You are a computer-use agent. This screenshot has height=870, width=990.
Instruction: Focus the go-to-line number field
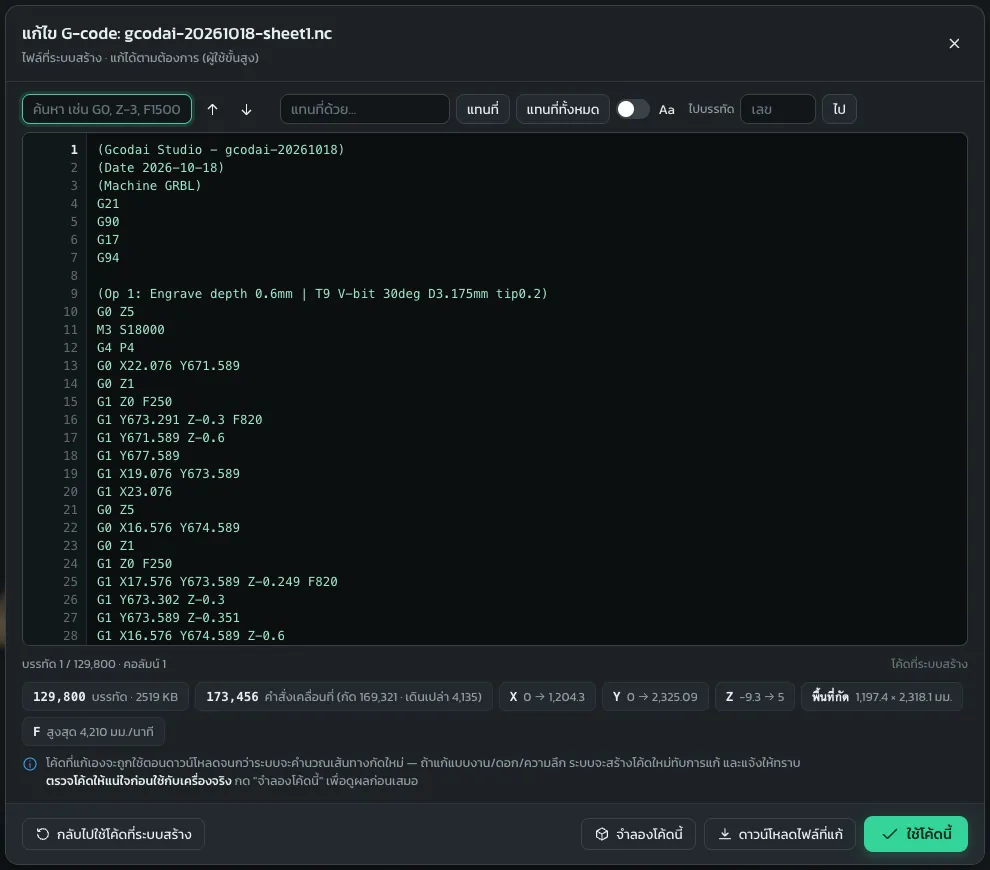[x=777, y=109]
